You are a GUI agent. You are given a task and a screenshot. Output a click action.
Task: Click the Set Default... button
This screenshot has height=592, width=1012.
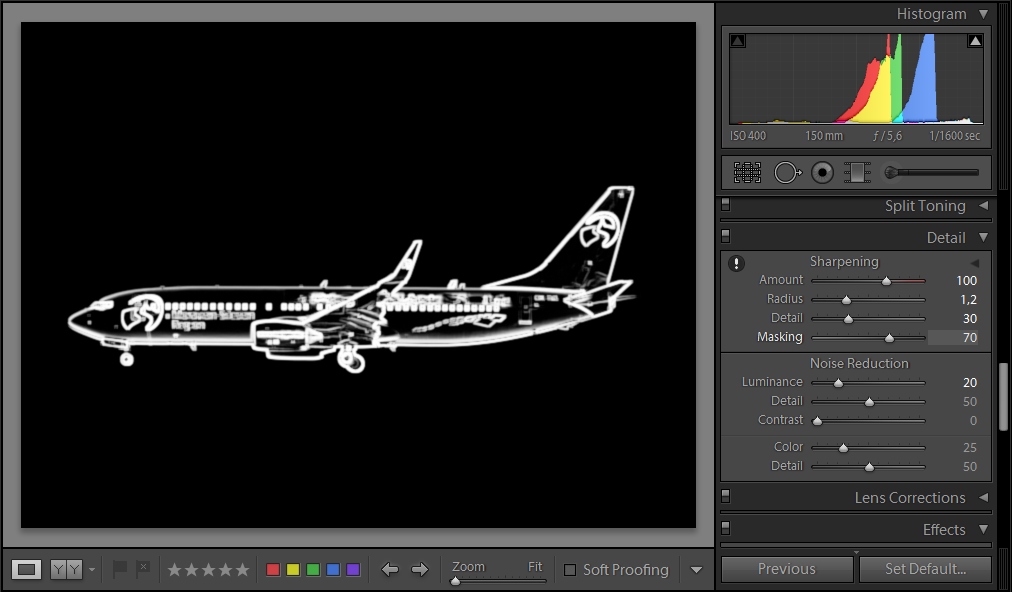pyautogui.click(x=925, y=569)
